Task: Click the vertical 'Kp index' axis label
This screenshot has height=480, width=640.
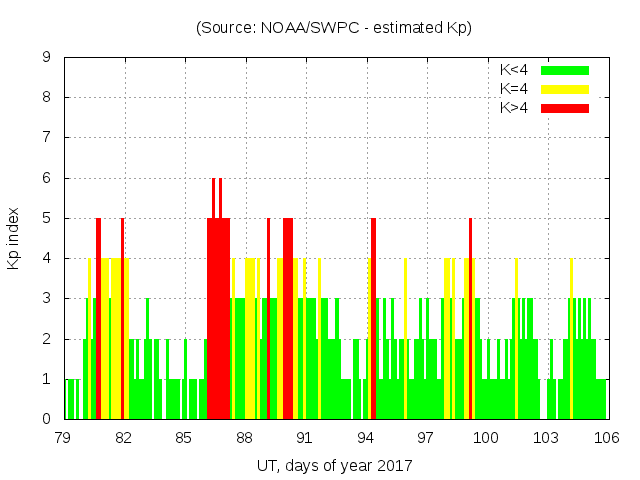Action: pyautogui.click(x=14, y=238)
